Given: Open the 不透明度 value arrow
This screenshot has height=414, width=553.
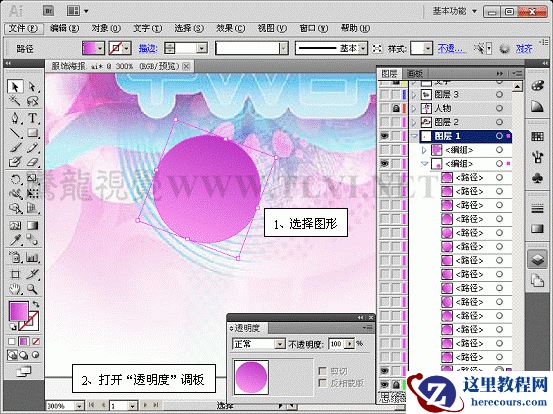Looking at the screenshot, I should coord(350,344).
